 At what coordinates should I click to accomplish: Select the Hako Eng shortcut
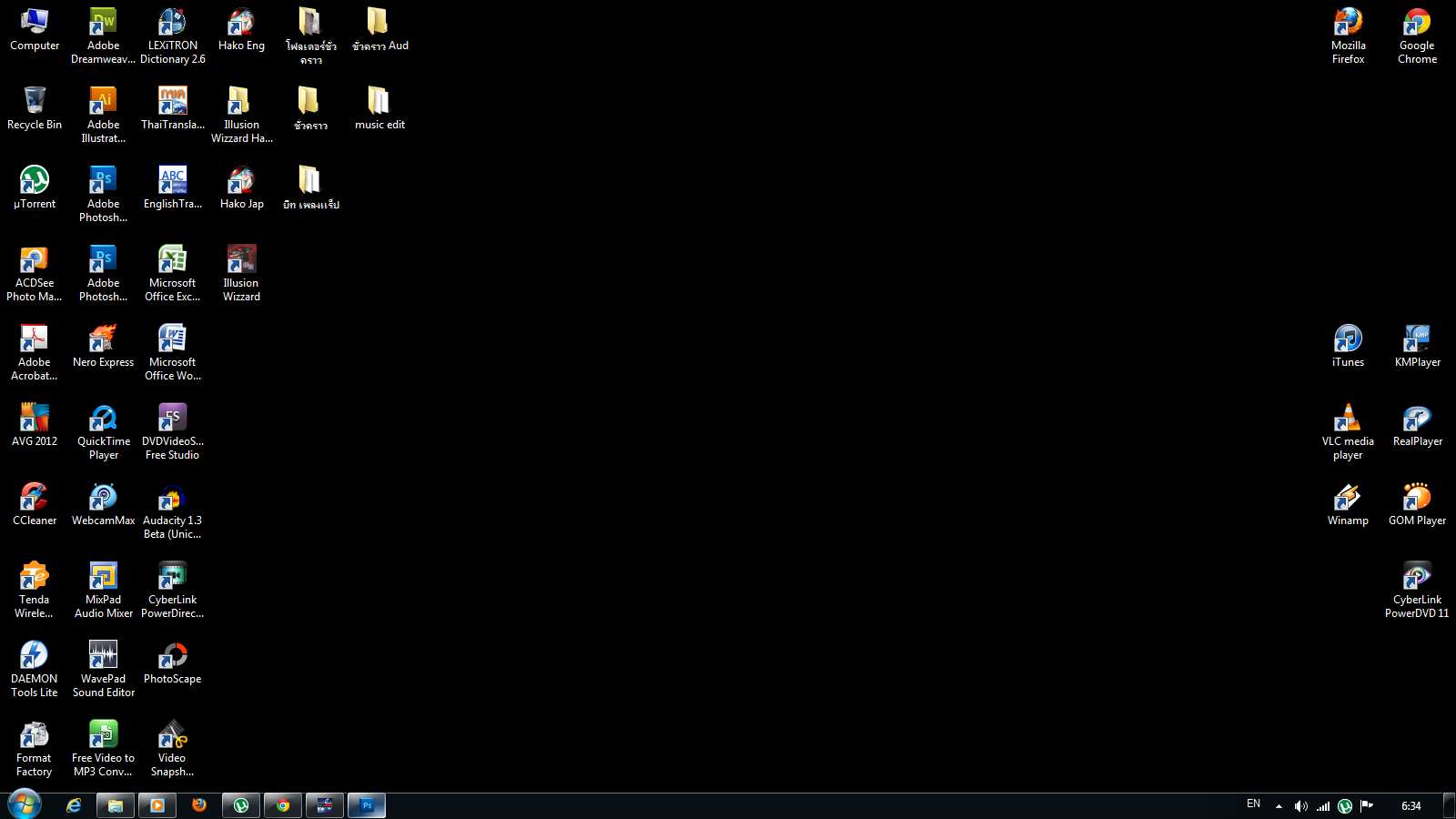[242, 29]
